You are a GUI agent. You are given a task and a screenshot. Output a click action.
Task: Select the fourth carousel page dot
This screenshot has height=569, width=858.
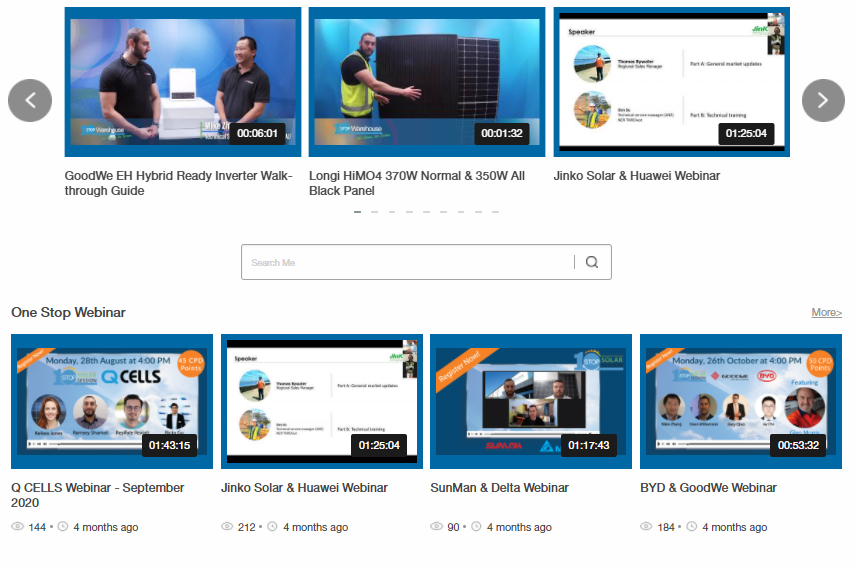coord(409,212)
